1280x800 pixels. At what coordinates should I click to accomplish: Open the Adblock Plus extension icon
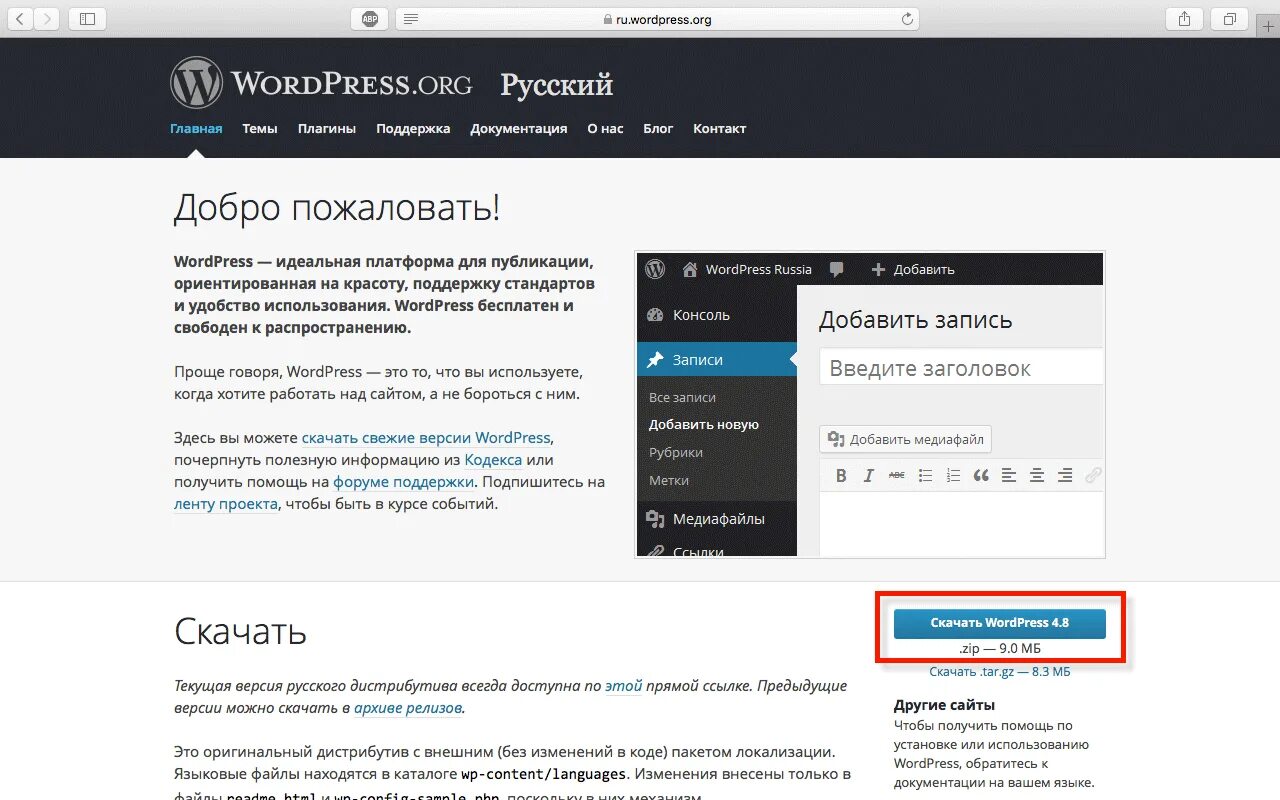(370, 19)
